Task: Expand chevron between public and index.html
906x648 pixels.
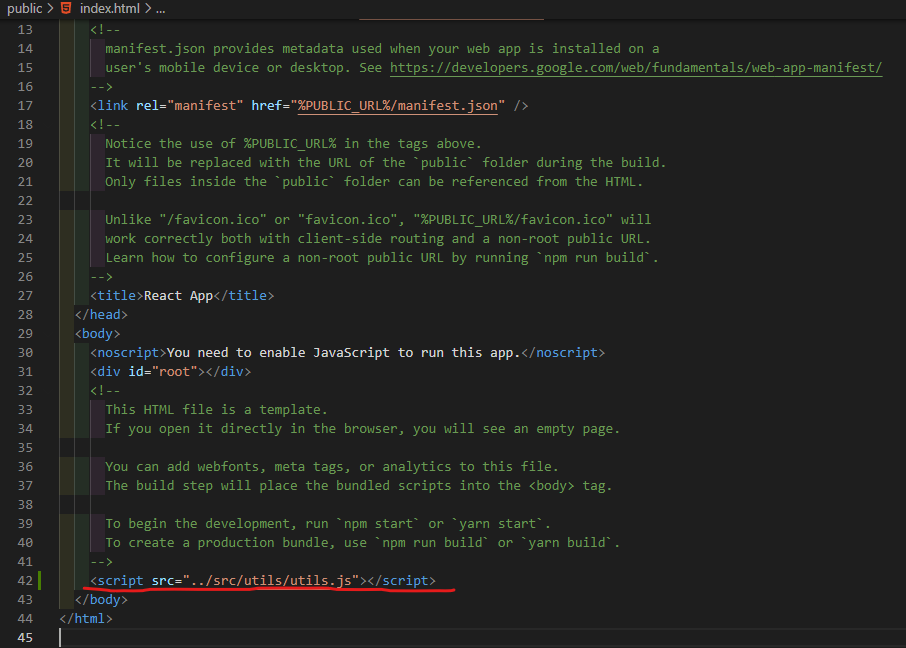Action: pyautogui.click(x=51, y=9)
